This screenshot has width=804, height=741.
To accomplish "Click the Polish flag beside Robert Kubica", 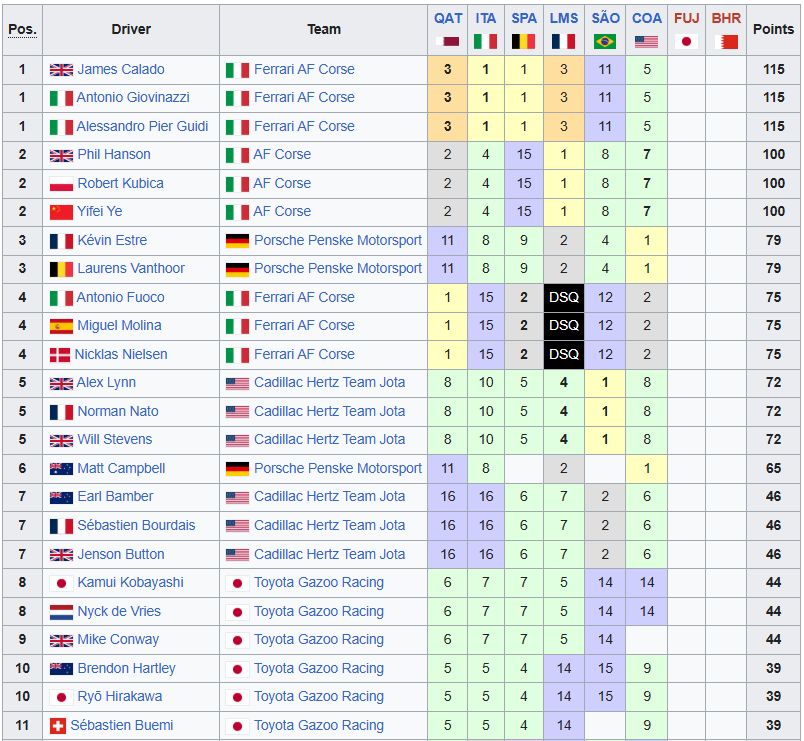I will pyautogui.click(x=61, y=184).
